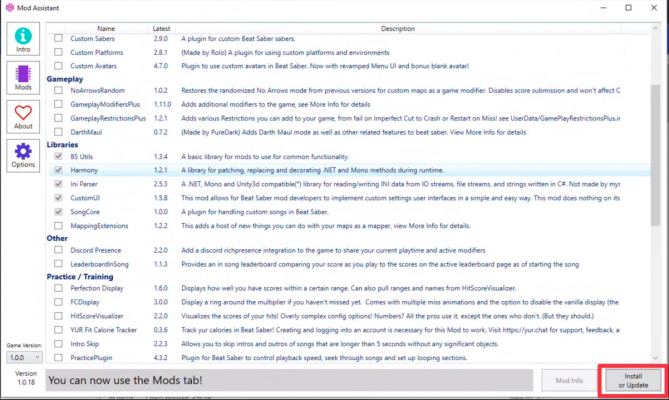Open the Options gear page

click(x=23, y=156)
